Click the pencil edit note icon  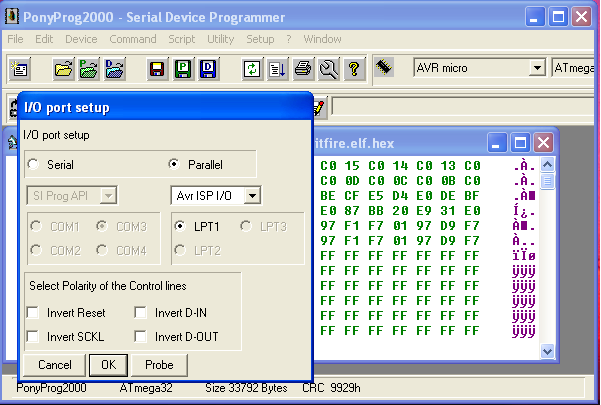319,108
